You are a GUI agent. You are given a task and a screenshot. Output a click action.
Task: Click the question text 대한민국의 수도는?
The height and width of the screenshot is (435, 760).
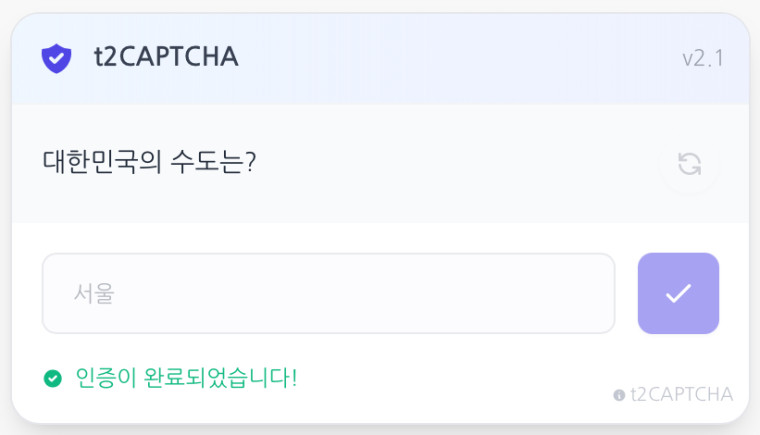coord(149,162)
